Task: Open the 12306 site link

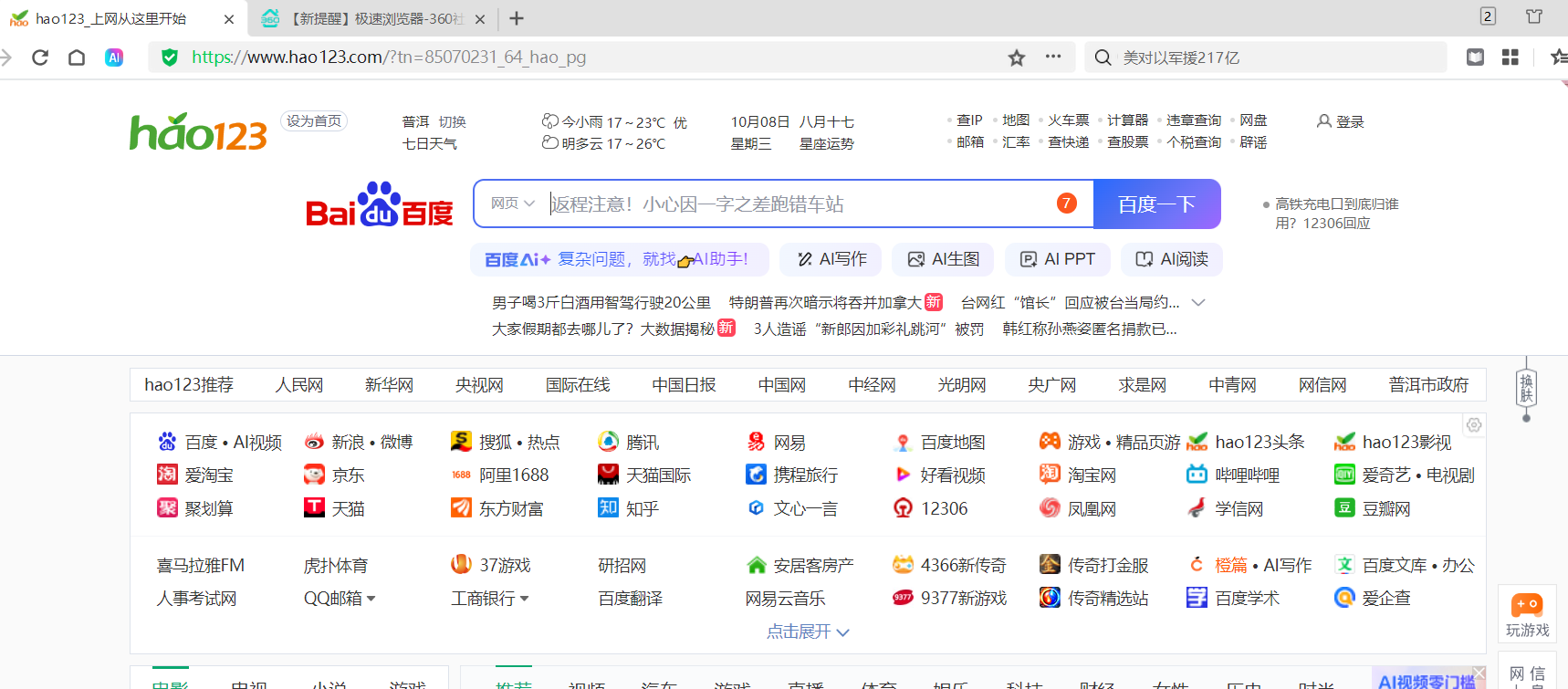Action: click(x=943, y=508)
